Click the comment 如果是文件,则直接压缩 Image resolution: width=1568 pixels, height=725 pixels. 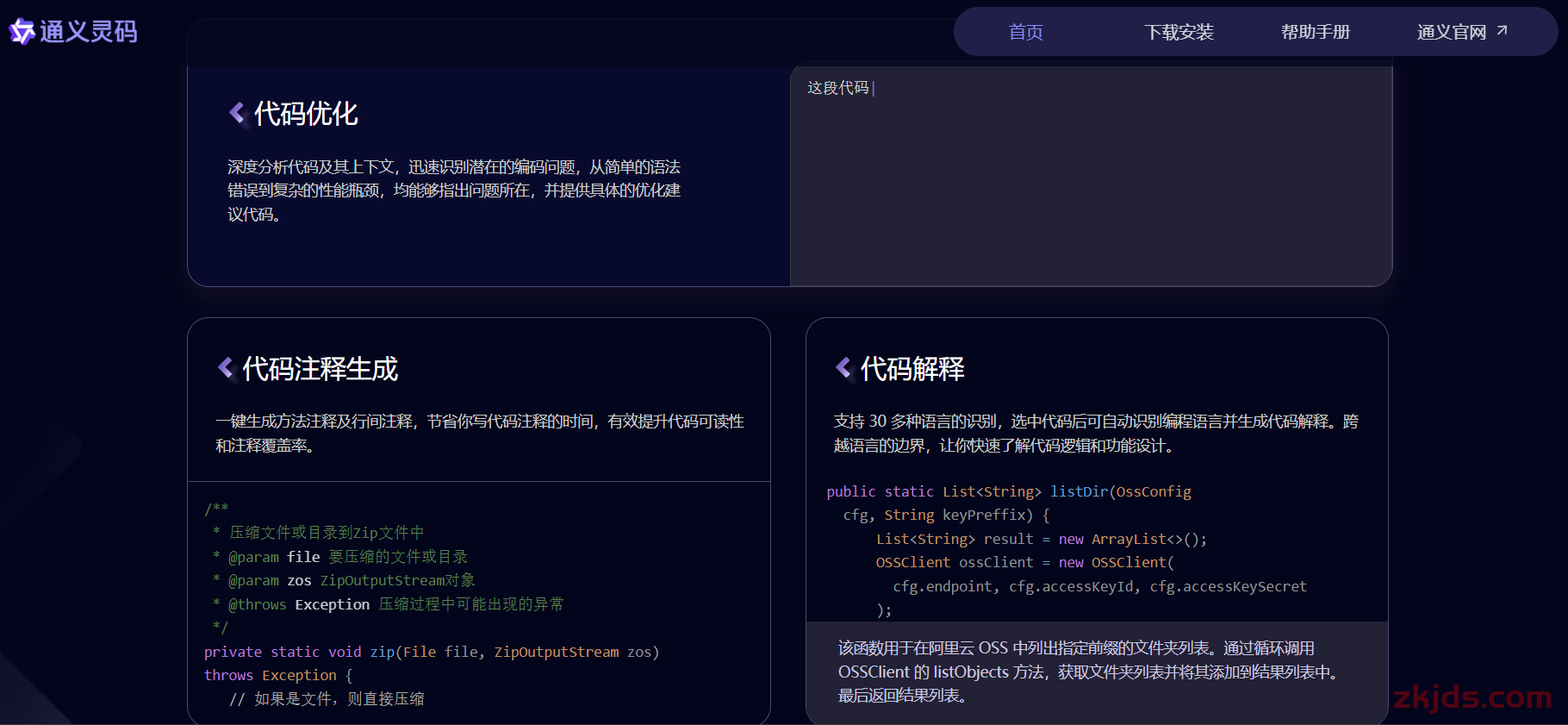[x=327, y=699]
